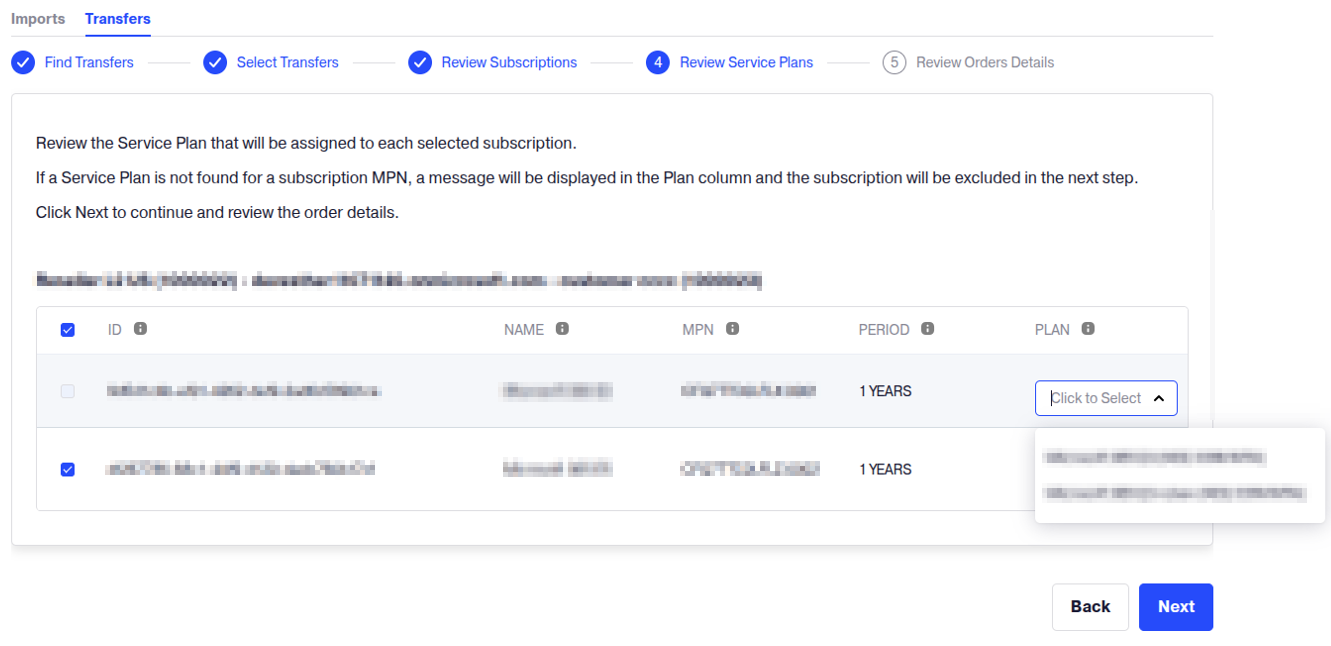Select the Transfers tab
Viewport: 1331px width, 646px height.
click(x=118, y=19)
